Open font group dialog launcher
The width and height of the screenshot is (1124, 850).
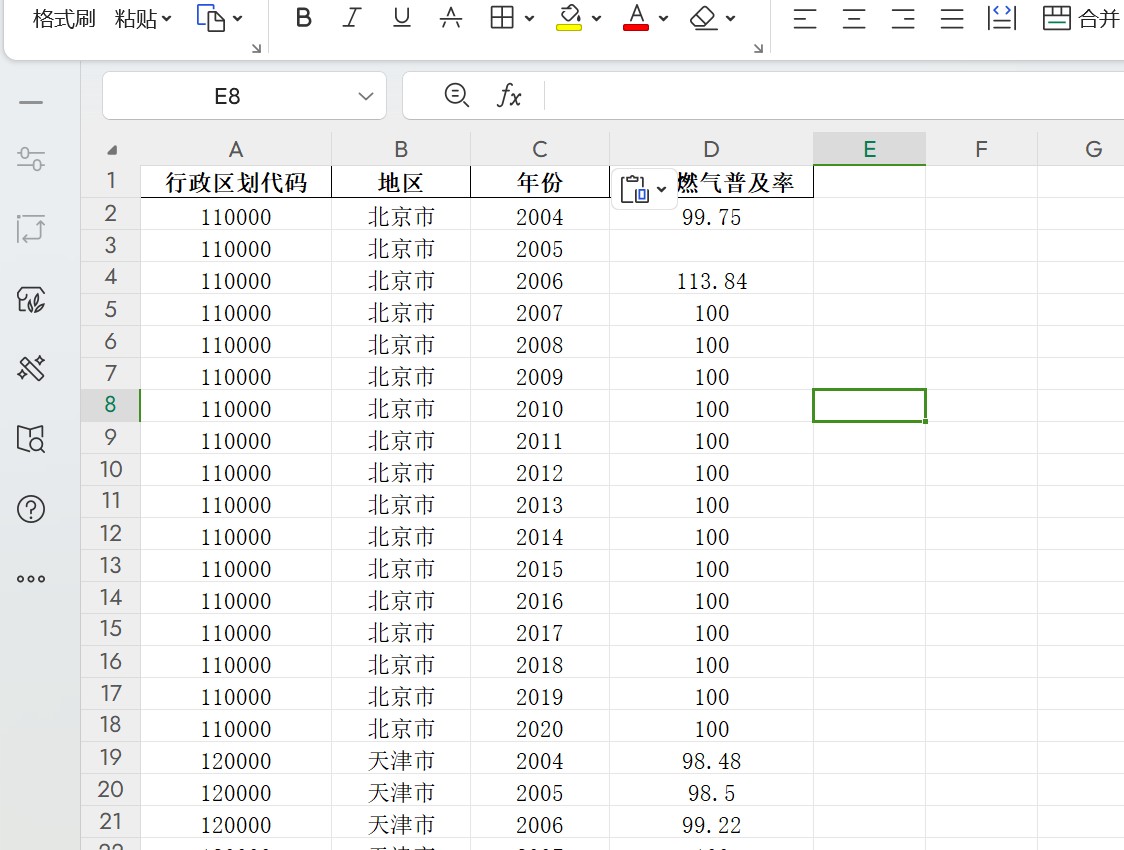(758, 49)
